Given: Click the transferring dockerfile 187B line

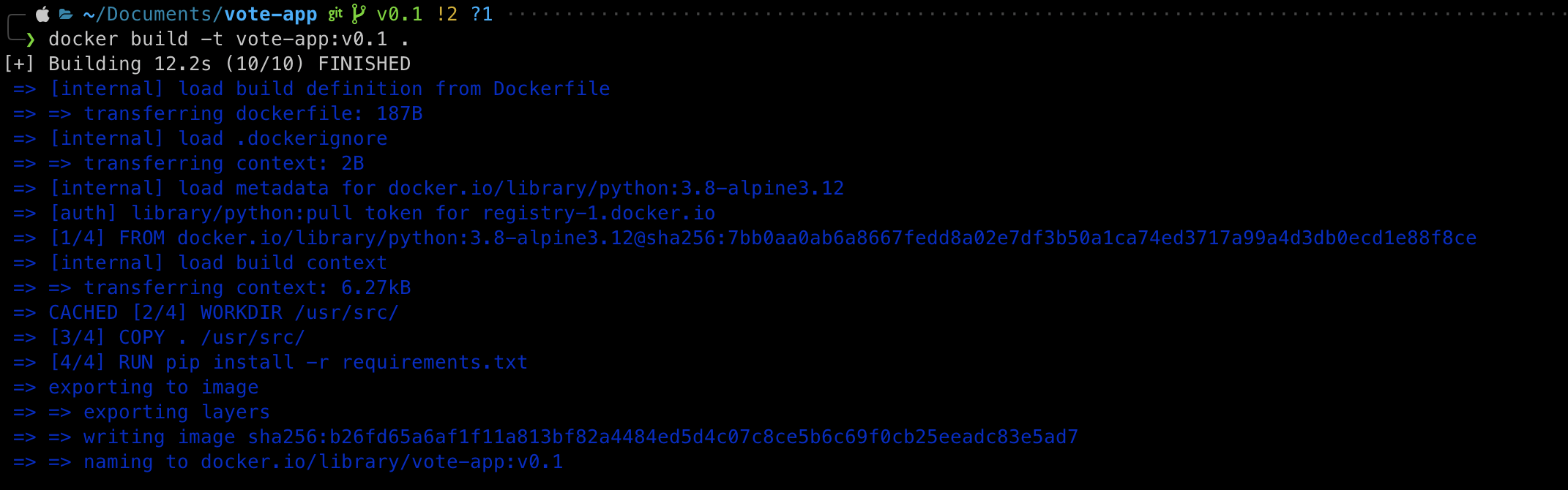Looking at the screenshot, I should (218, 113).
